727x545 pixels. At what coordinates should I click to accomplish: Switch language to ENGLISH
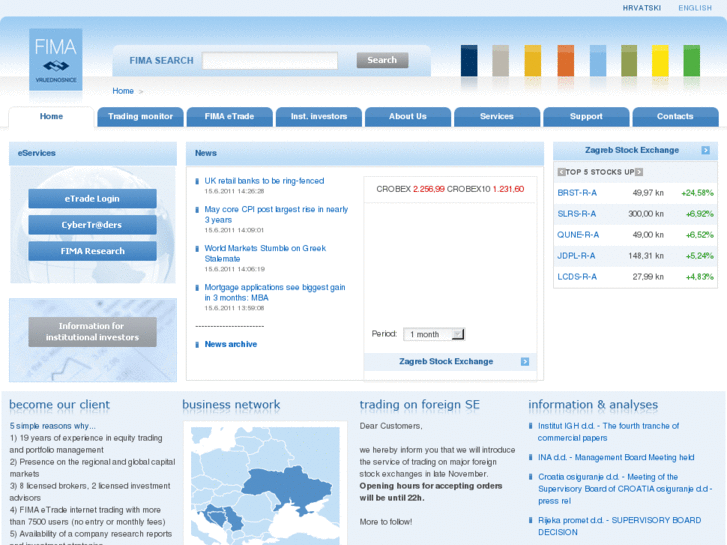[x=695, y=8]
